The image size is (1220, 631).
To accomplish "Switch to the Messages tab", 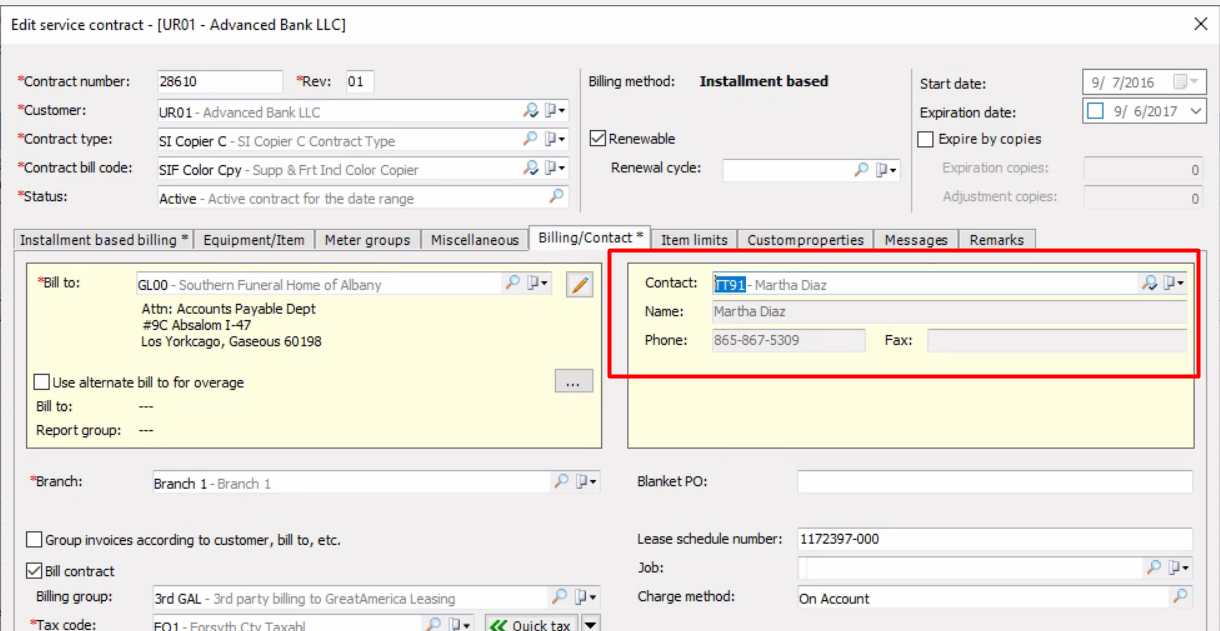I will (916, 240).
